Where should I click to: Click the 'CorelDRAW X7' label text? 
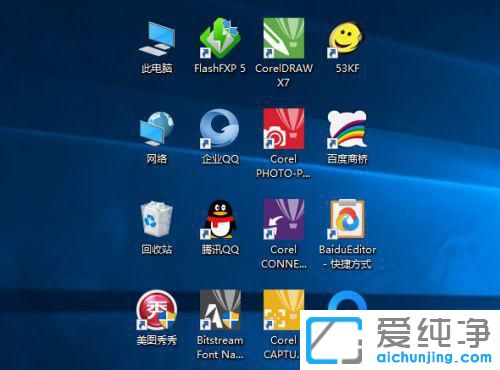(x=284, y=75)
